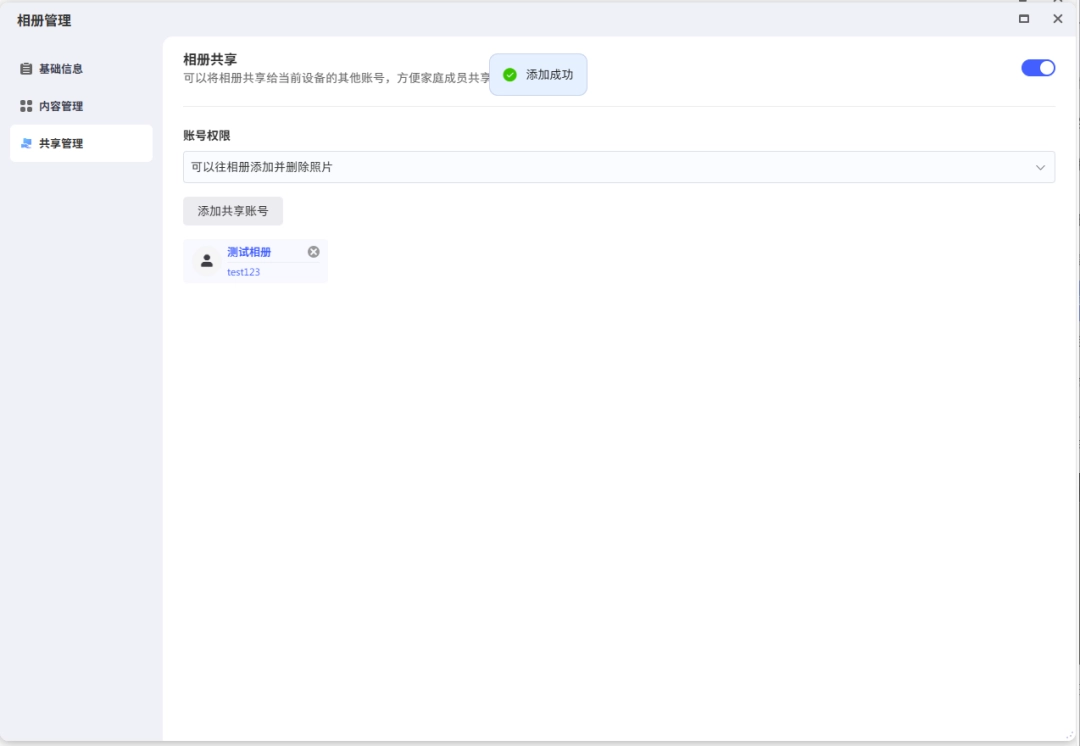Turn off the 相册共享 switch
The width and height of the screenshot is (1080, 746).
pyautogui.click(x=1037, y=68)
